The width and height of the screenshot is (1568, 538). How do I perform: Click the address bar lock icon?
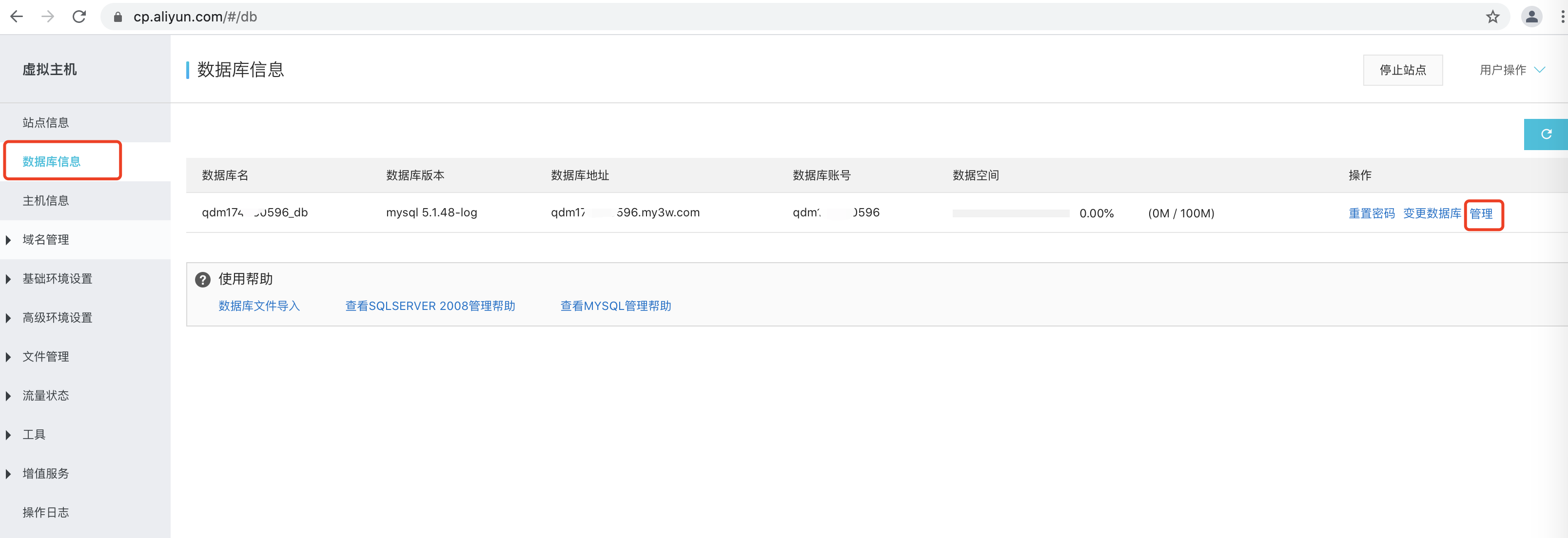coord(118,17)
